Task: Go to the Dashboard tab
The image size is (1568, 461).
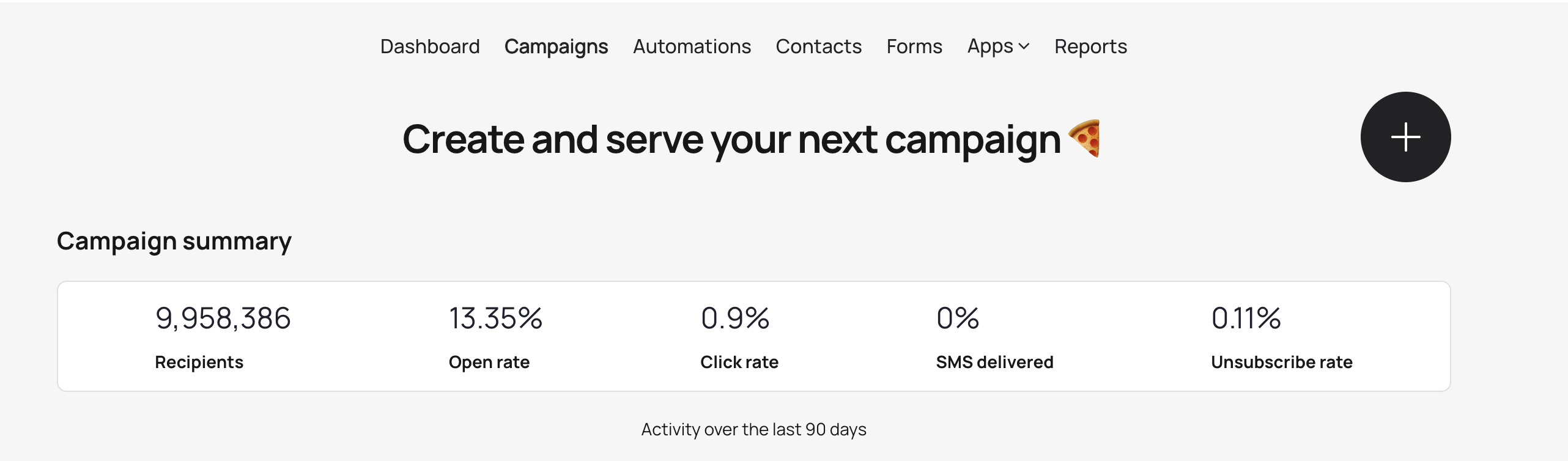Action: click(430, 46)
